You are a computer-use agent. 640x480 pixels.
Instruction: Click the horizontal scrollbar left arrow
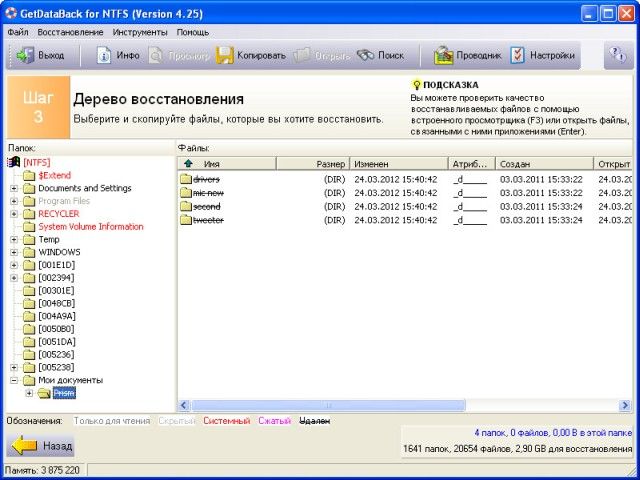[x=184, y=405]
